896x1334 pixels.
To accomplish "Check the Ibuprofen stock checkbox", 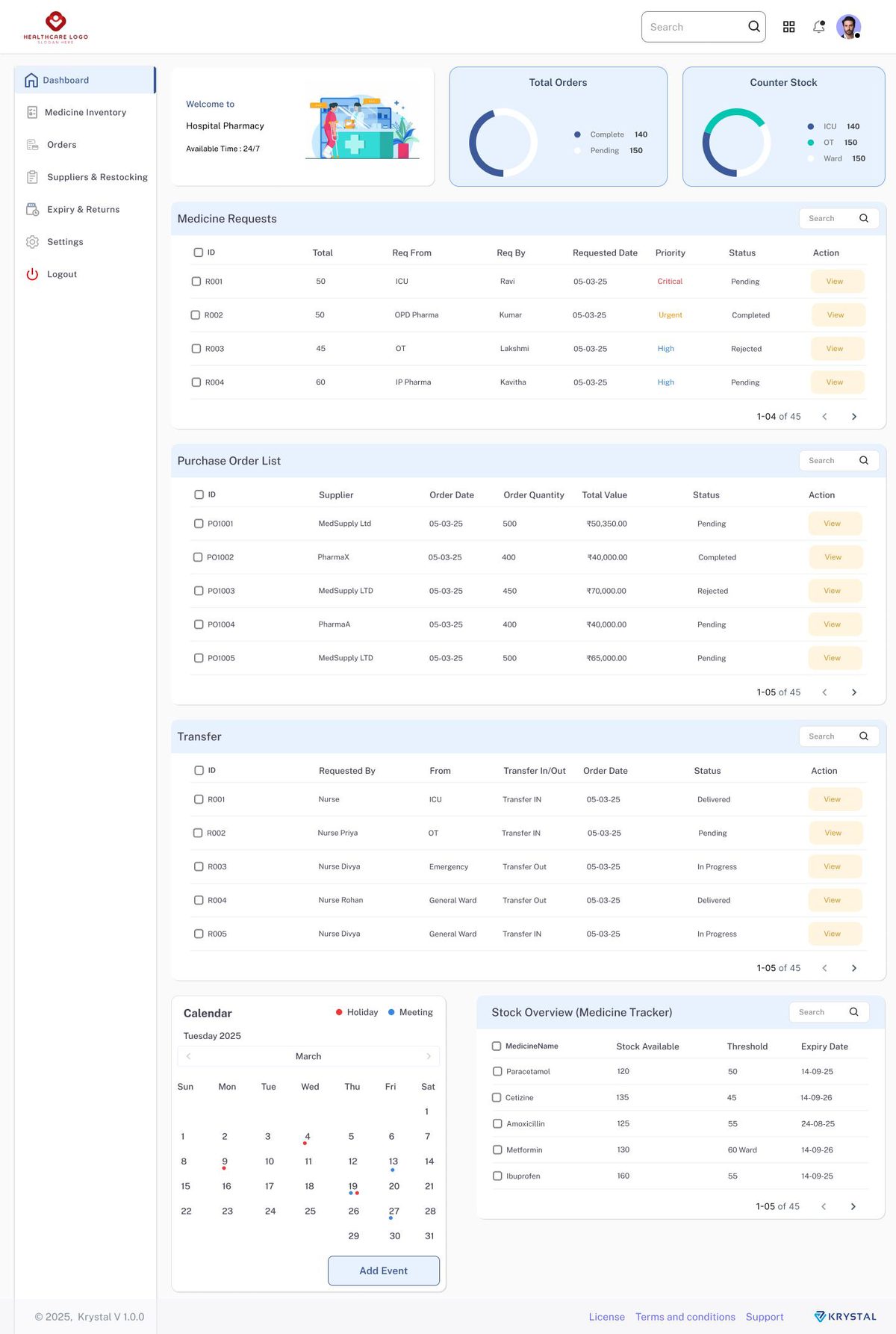I will point(497,1176).
